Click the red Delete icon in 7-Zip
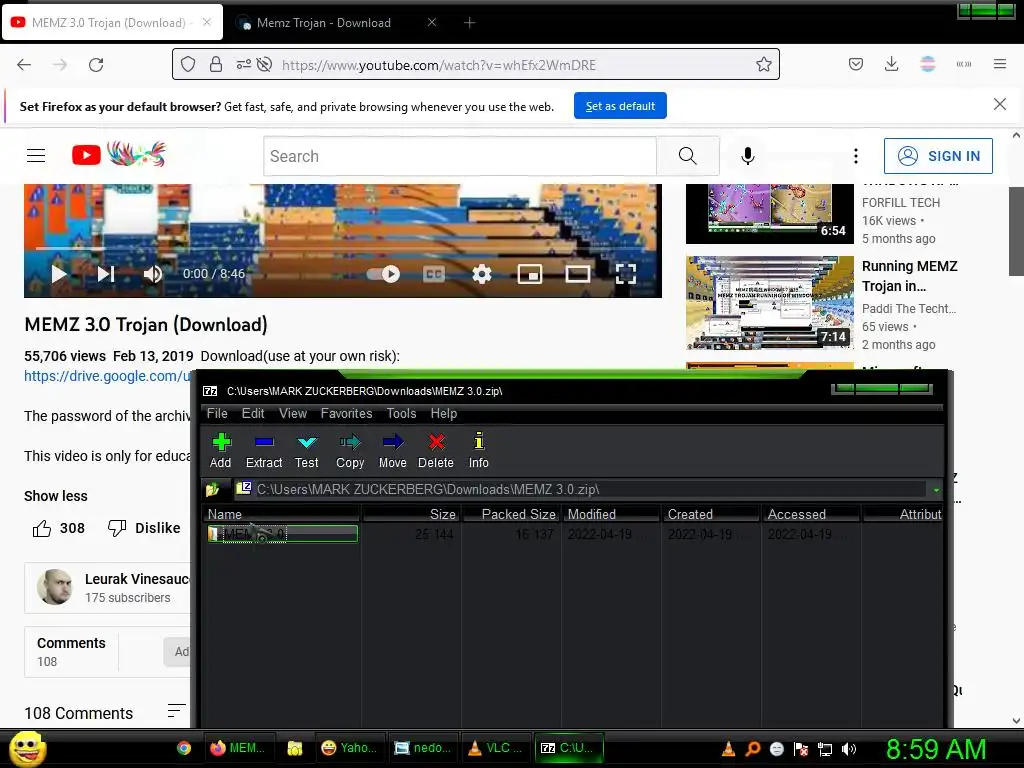This screenshot has width=1024, height=768. point(436,451)
